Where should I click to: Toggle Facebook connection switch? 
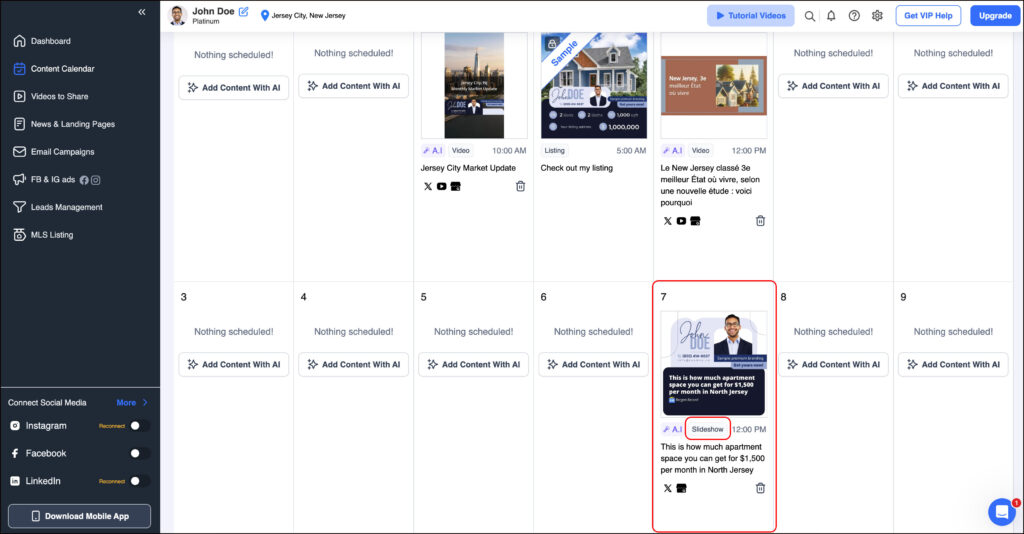(140, 453)
